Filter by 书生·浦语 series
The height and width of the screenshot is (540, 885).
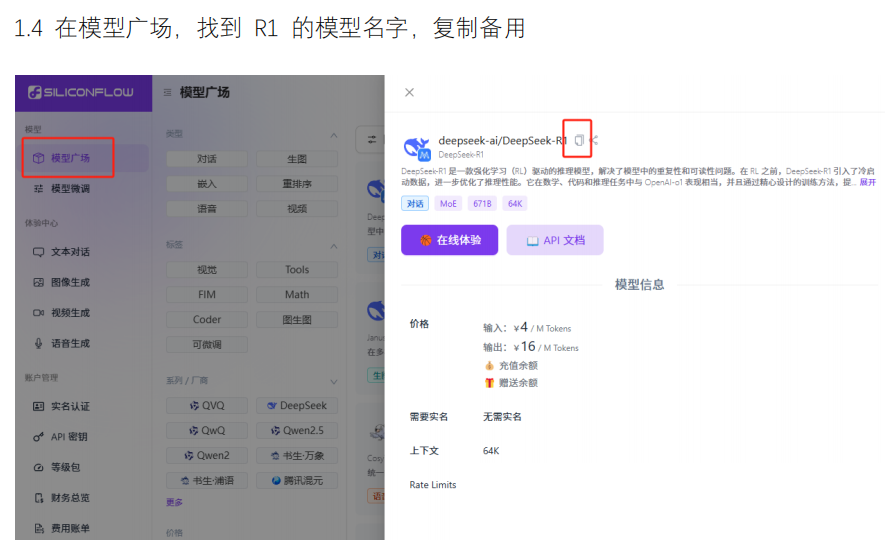tap(207, 480)
